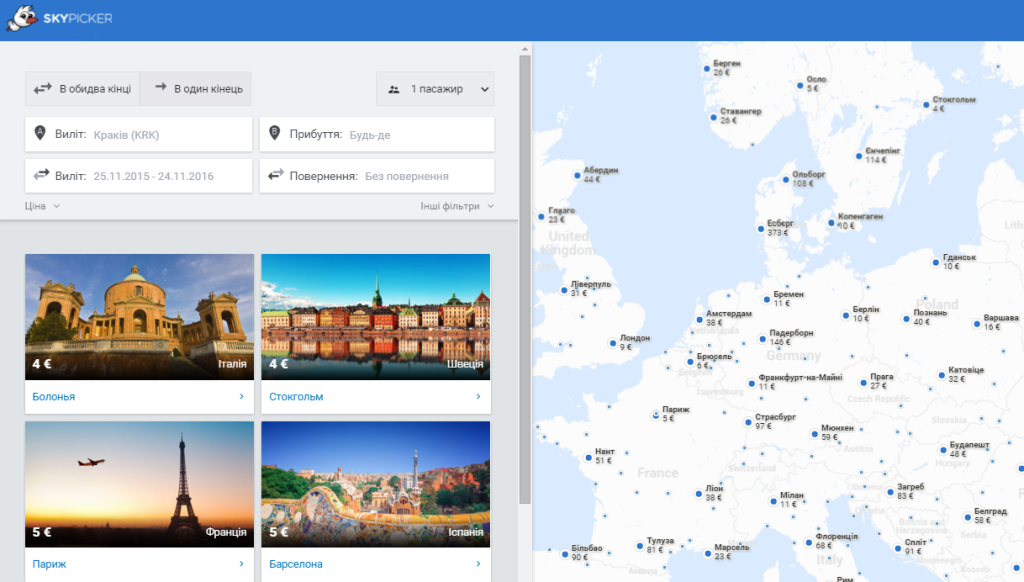This screenshot has height=582, width=1024.
Task: Click the Виліт date range field
Action: click(138, 176)
